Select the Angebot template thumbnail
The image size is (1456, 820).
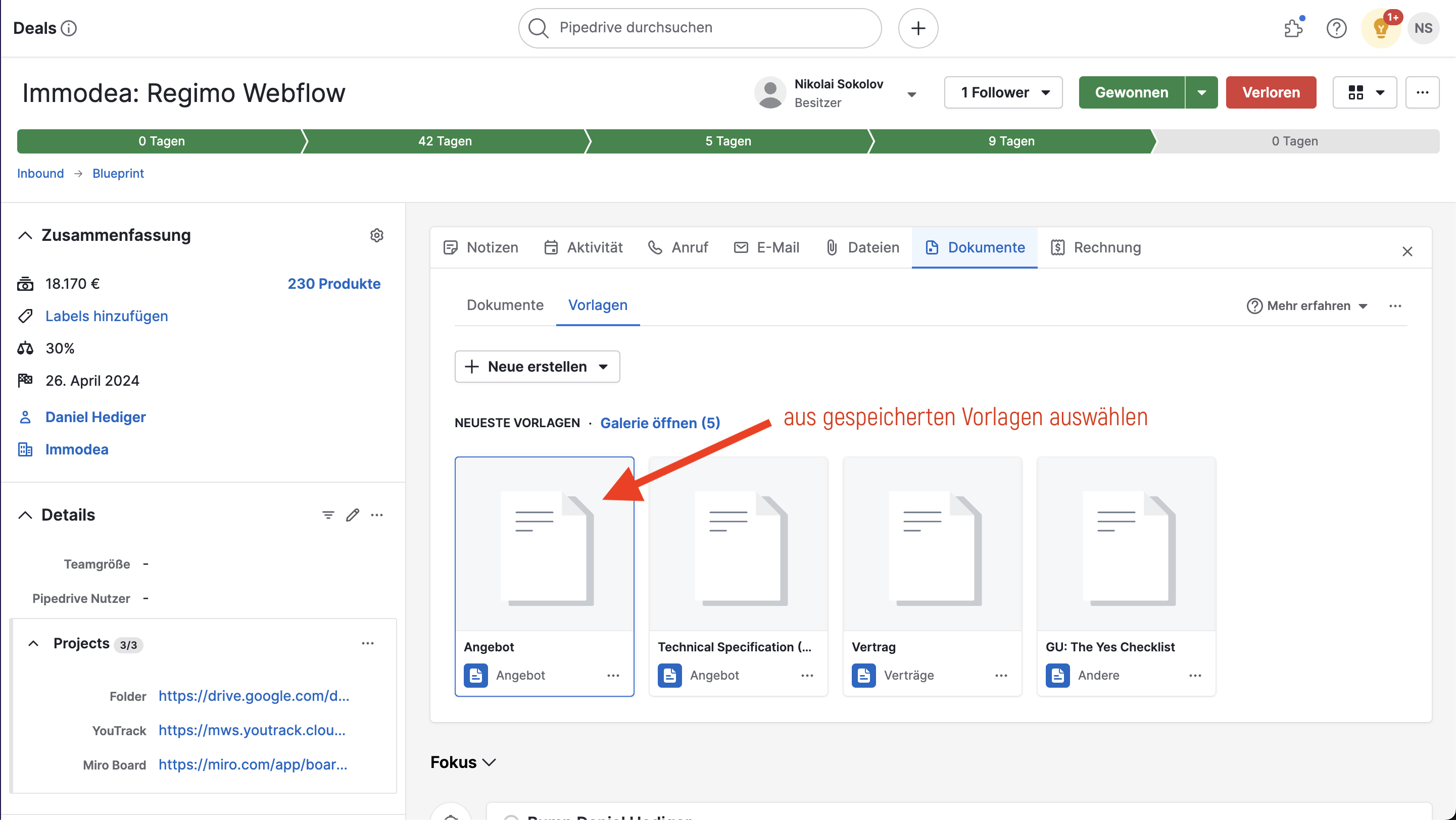[544, 545]
